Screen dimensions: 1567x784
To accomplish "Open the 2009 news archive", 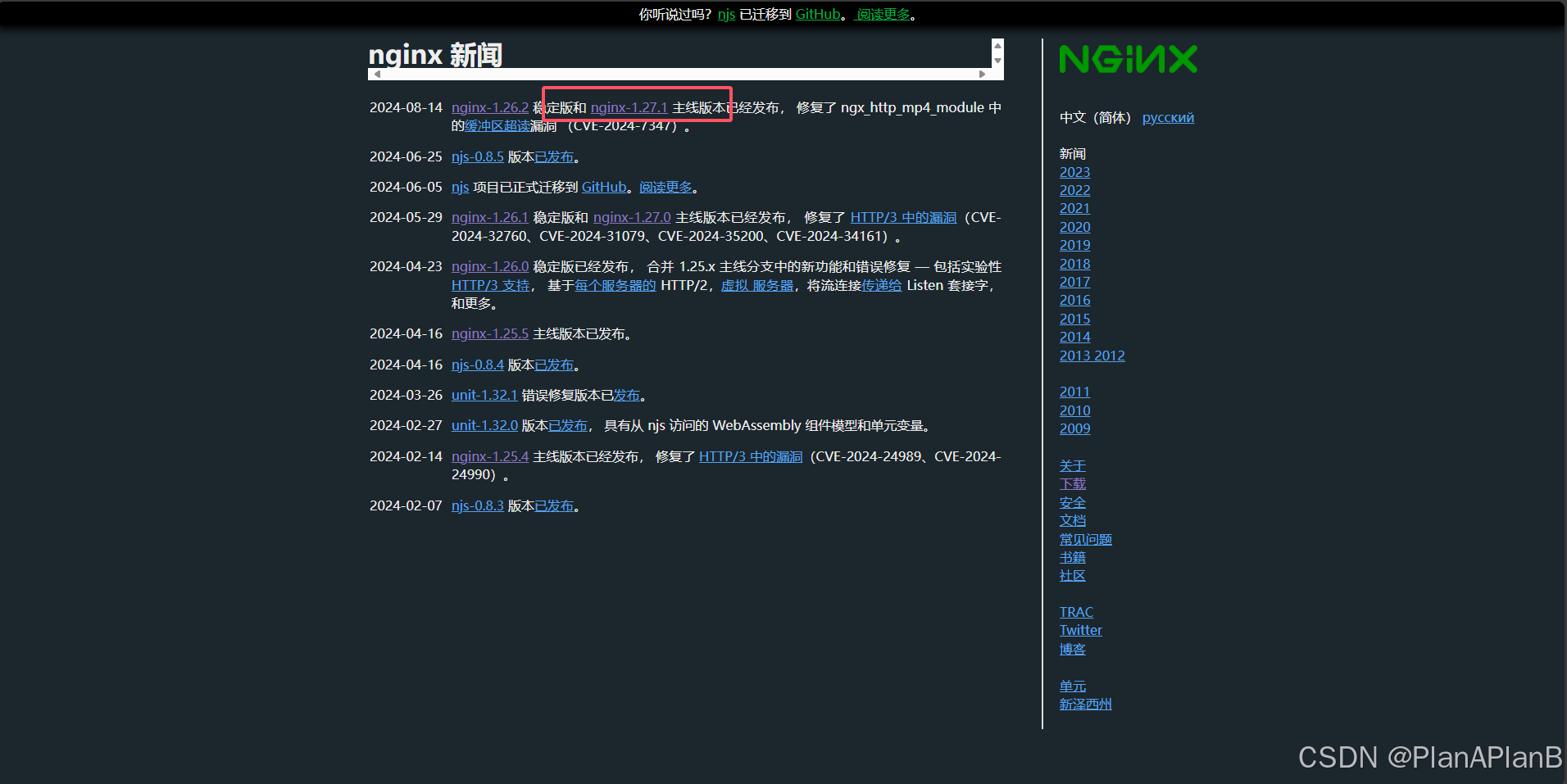I will (x=1074, y=429).
